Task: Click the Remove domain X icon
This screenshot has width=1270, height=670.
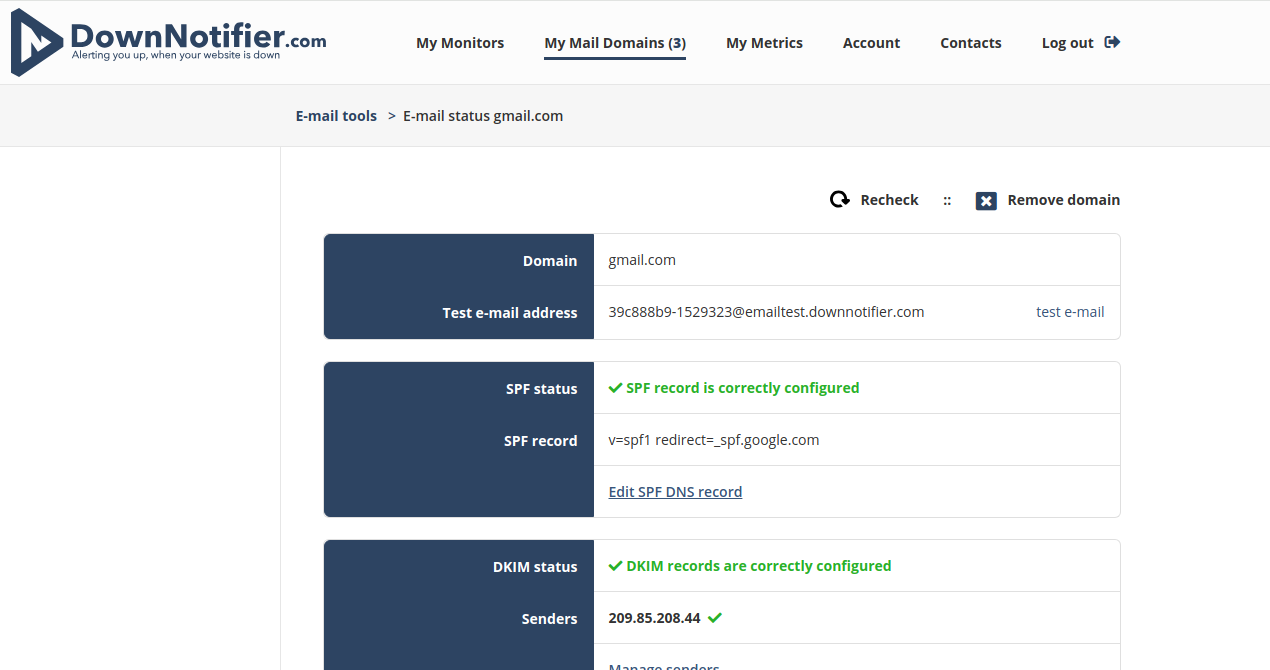Action: click(x=986, y=201)
